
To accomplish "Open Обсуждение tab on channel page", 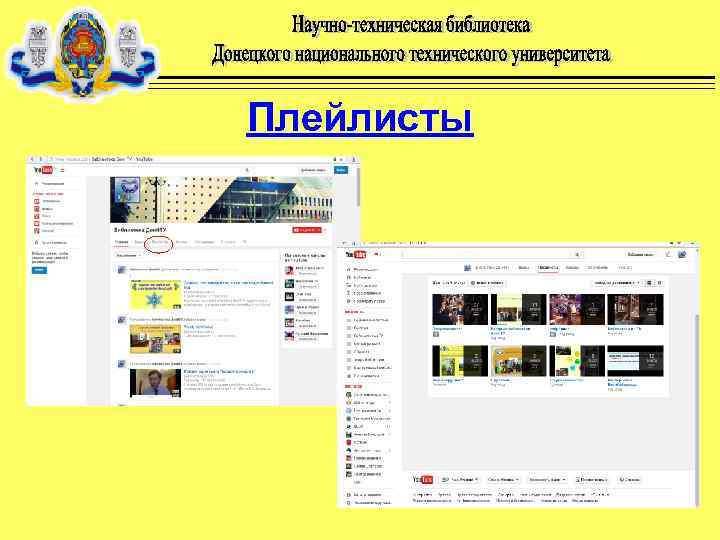I will click(204, 242).
